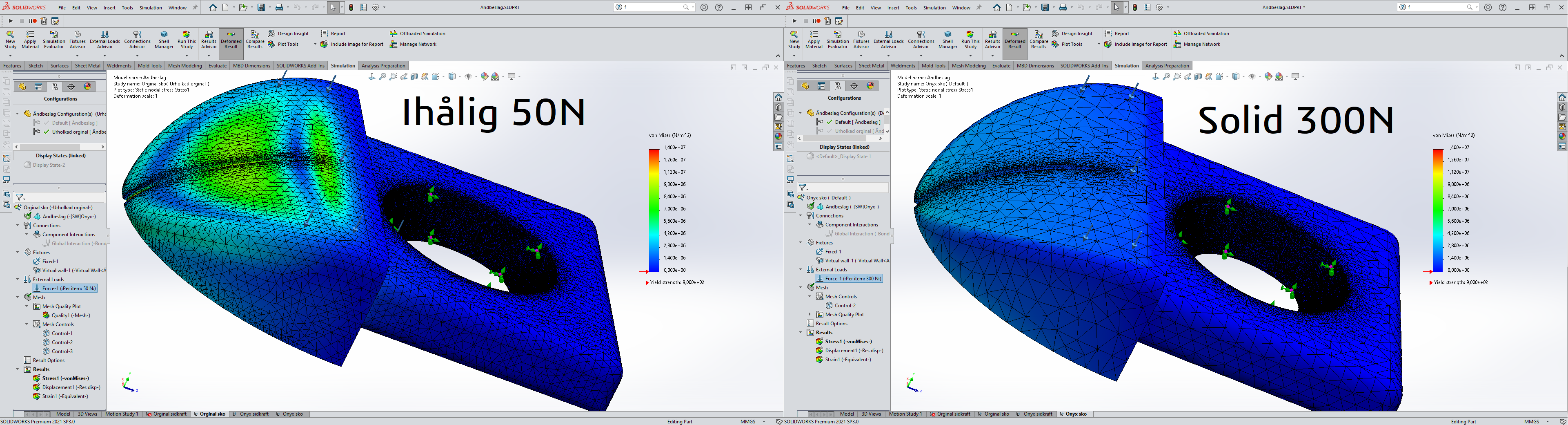
Task: Expand Mesh Quality Plot in Onyx sko tree
Action: tap(810, 315)
